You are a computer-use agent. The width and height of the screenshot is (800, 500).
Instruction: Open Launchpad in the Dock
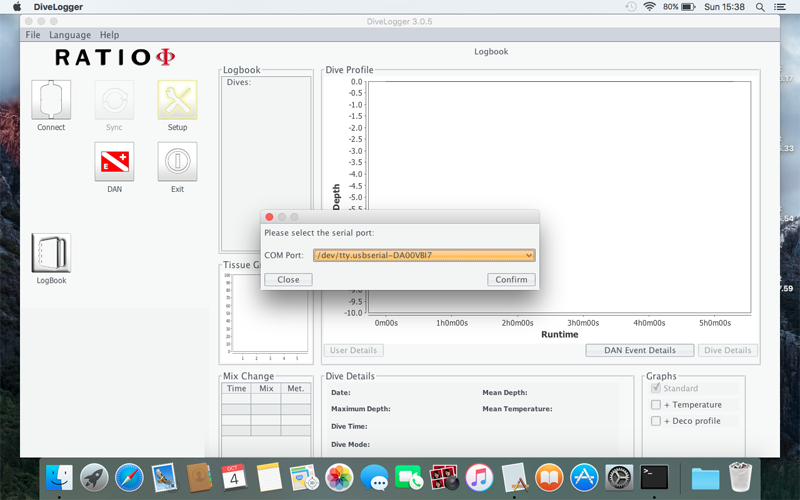[94, 478]
